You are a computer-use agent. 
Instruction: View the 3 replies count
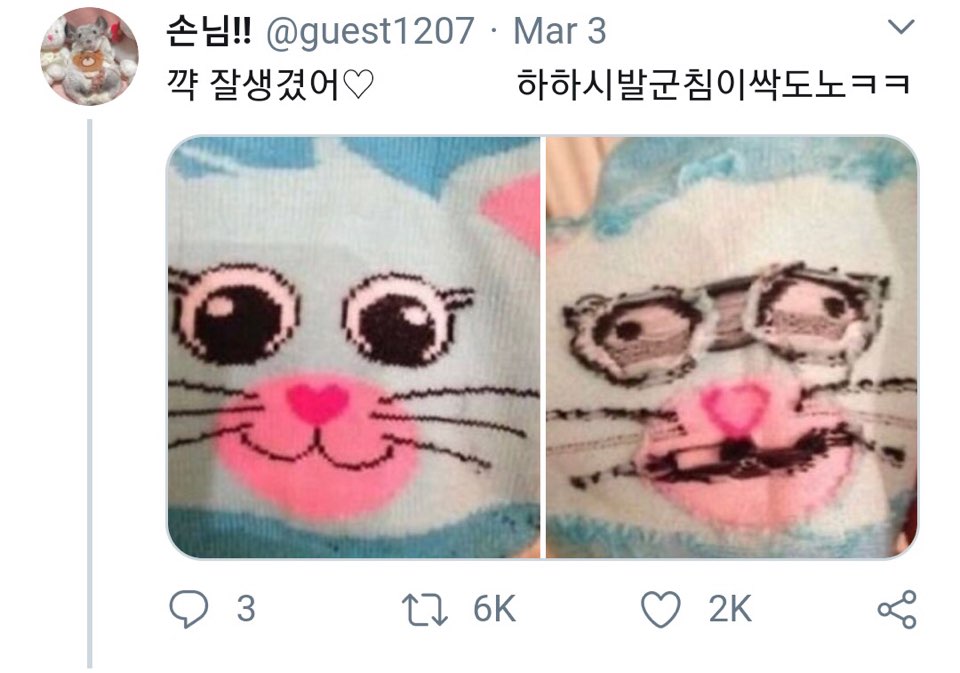(246, 609)
